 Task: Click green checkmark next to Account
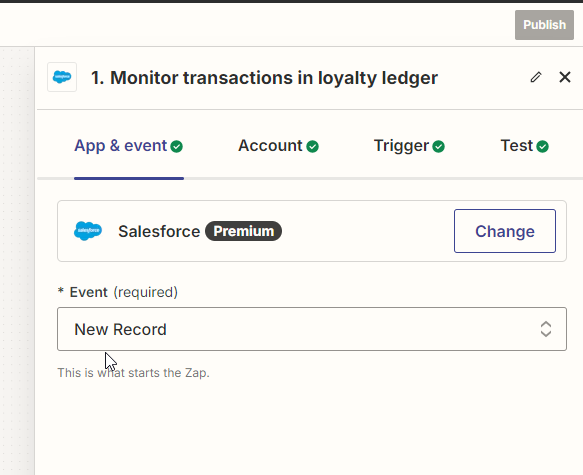point(312,146)
